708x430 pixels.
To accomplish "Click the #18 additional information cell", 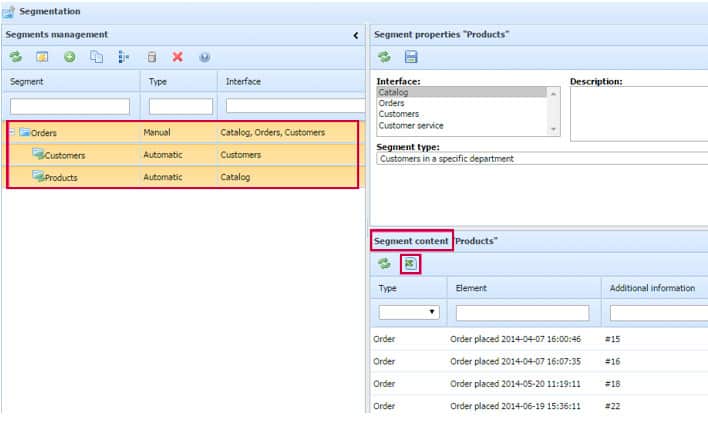I will [x=612, y=384].
